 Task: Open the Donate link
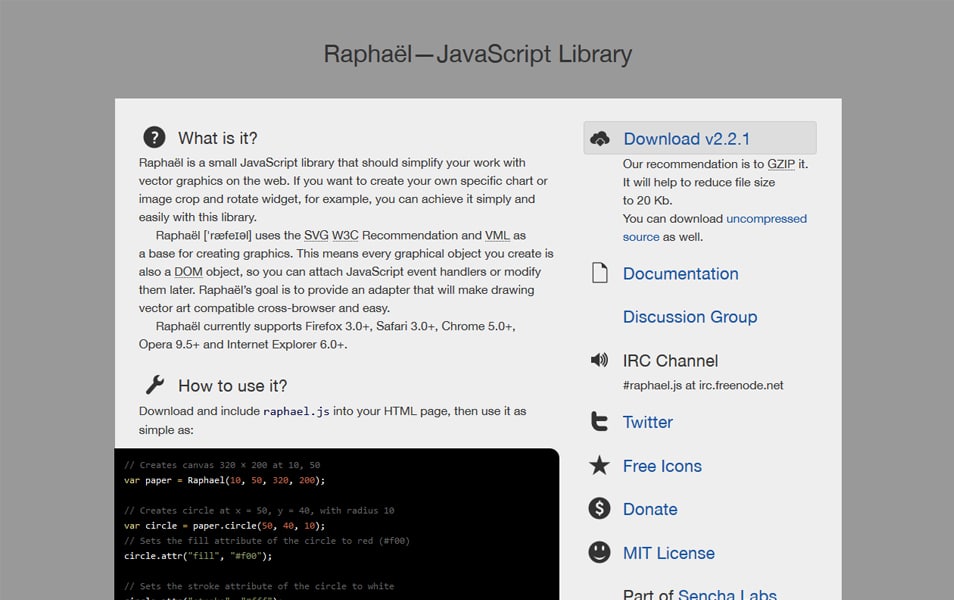[x=650, y=509]
